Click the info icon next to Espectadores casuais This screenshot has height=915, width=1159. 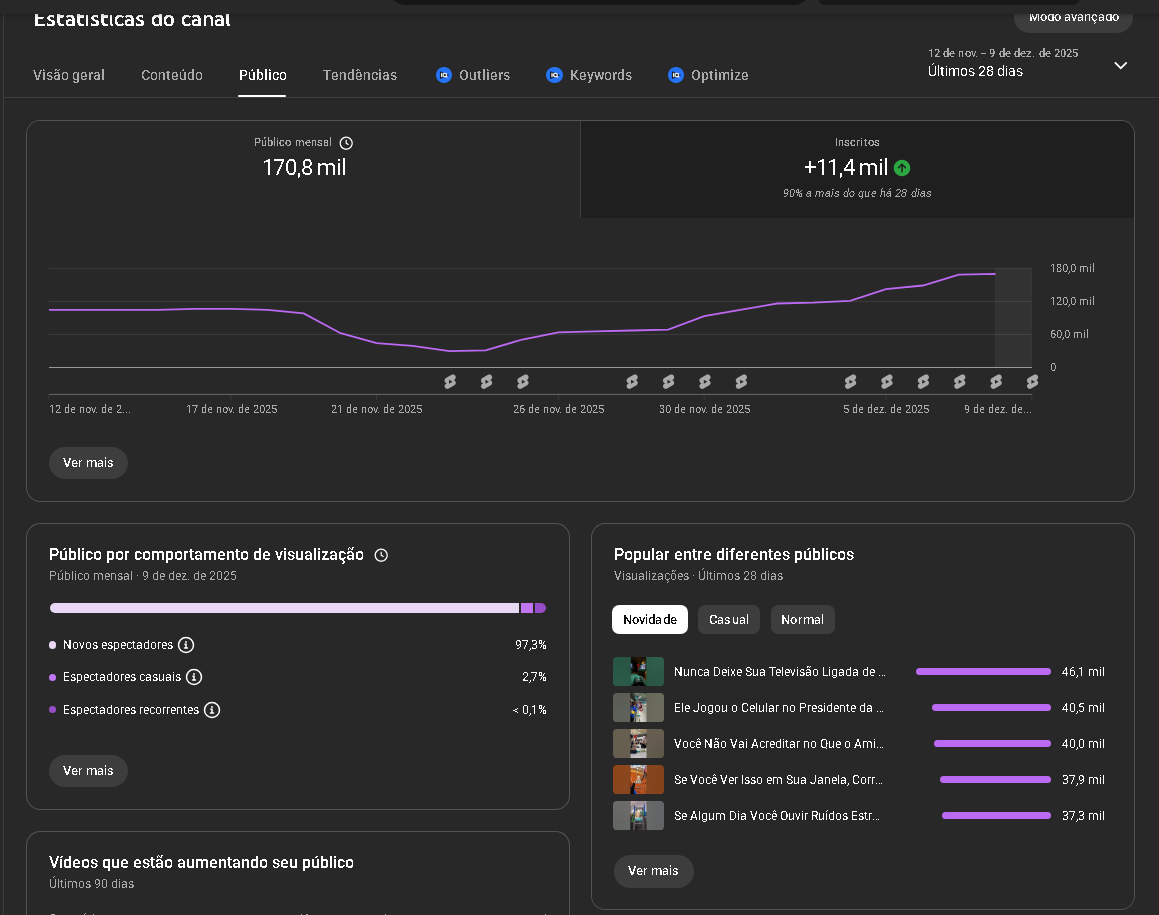tap(194, 677)
